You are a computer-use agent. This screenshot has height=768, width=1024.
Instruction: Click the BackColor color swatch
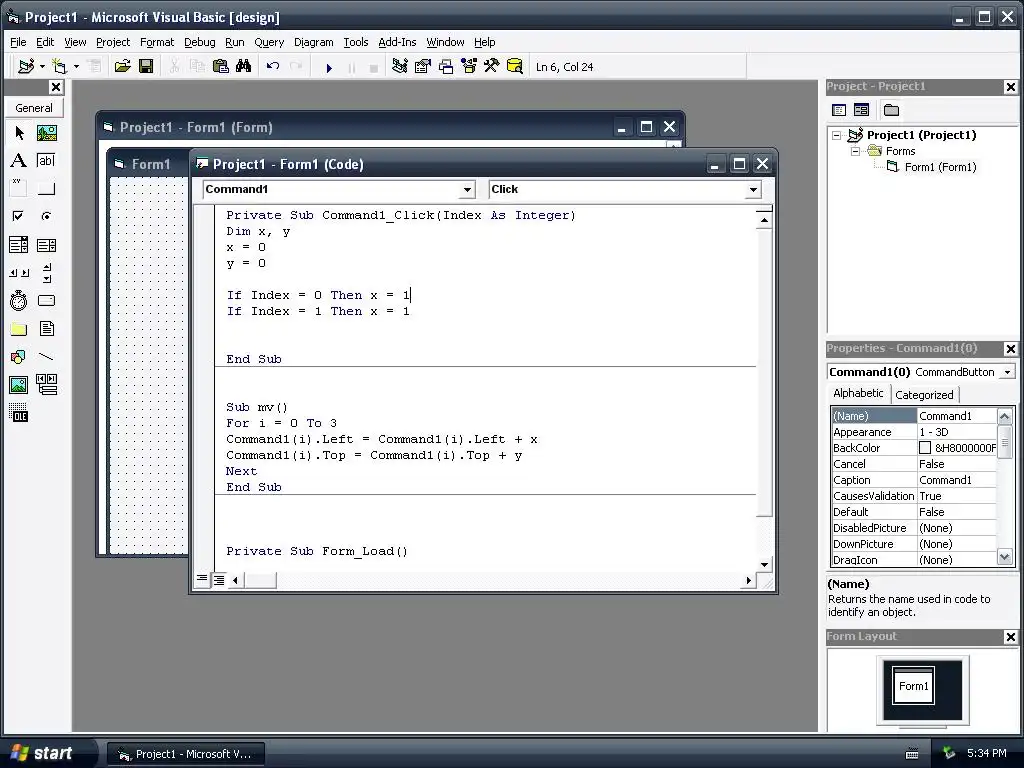pyautogui.click(x=925, y=448)
